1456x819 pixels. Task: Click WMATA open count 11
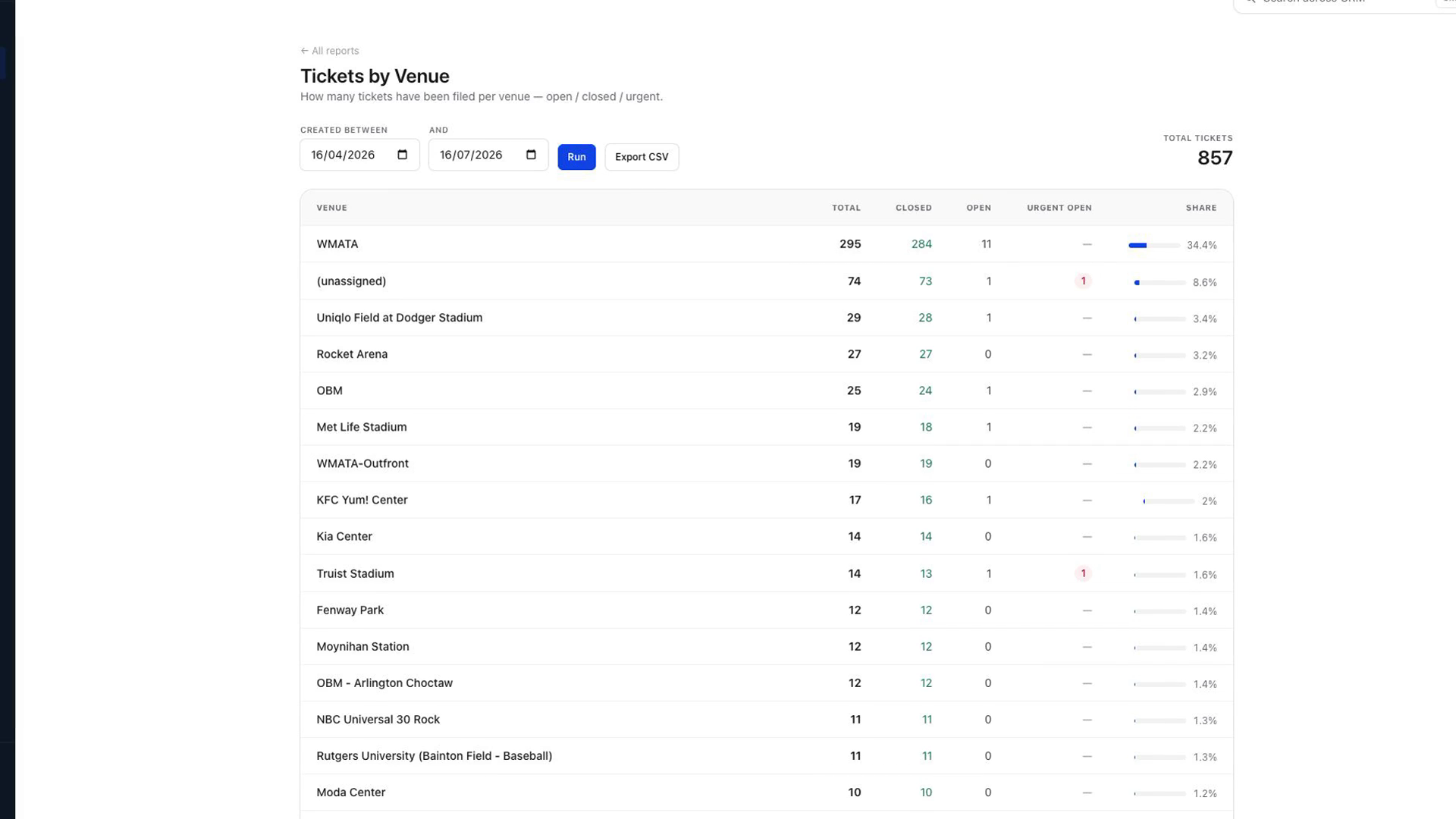[x=986, y=244]
